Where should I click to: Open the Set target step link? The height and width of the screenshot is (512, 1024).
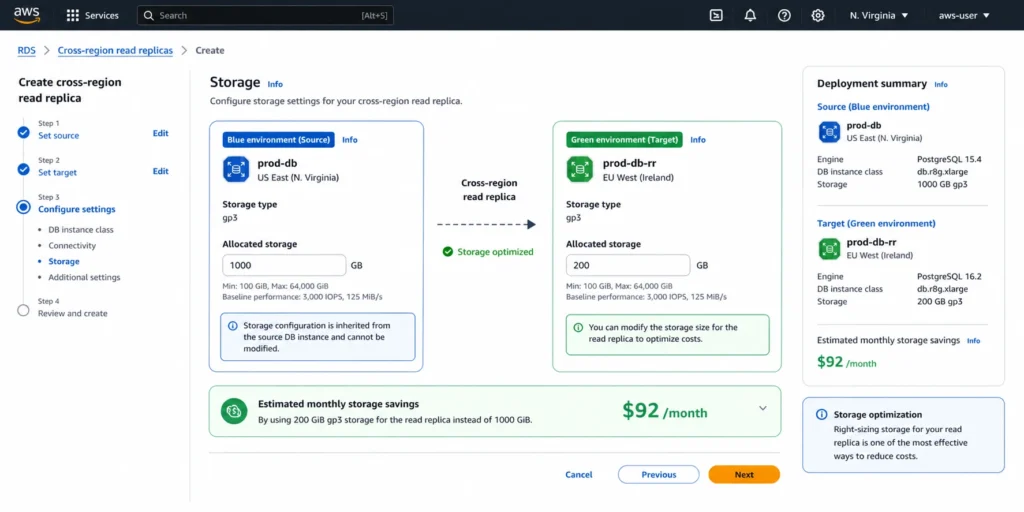coord(57,172)
